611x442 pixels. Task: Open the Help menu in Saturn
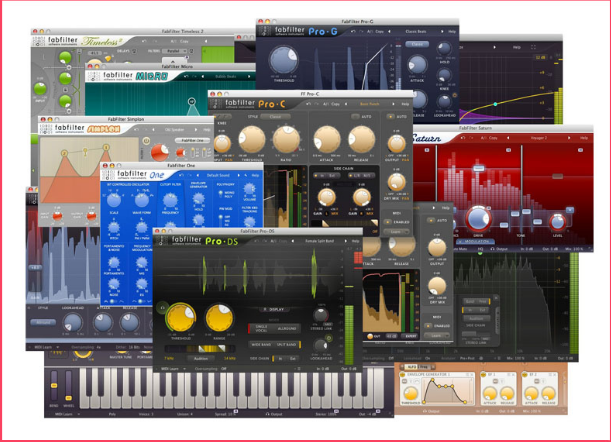click(x=584, y=138)
